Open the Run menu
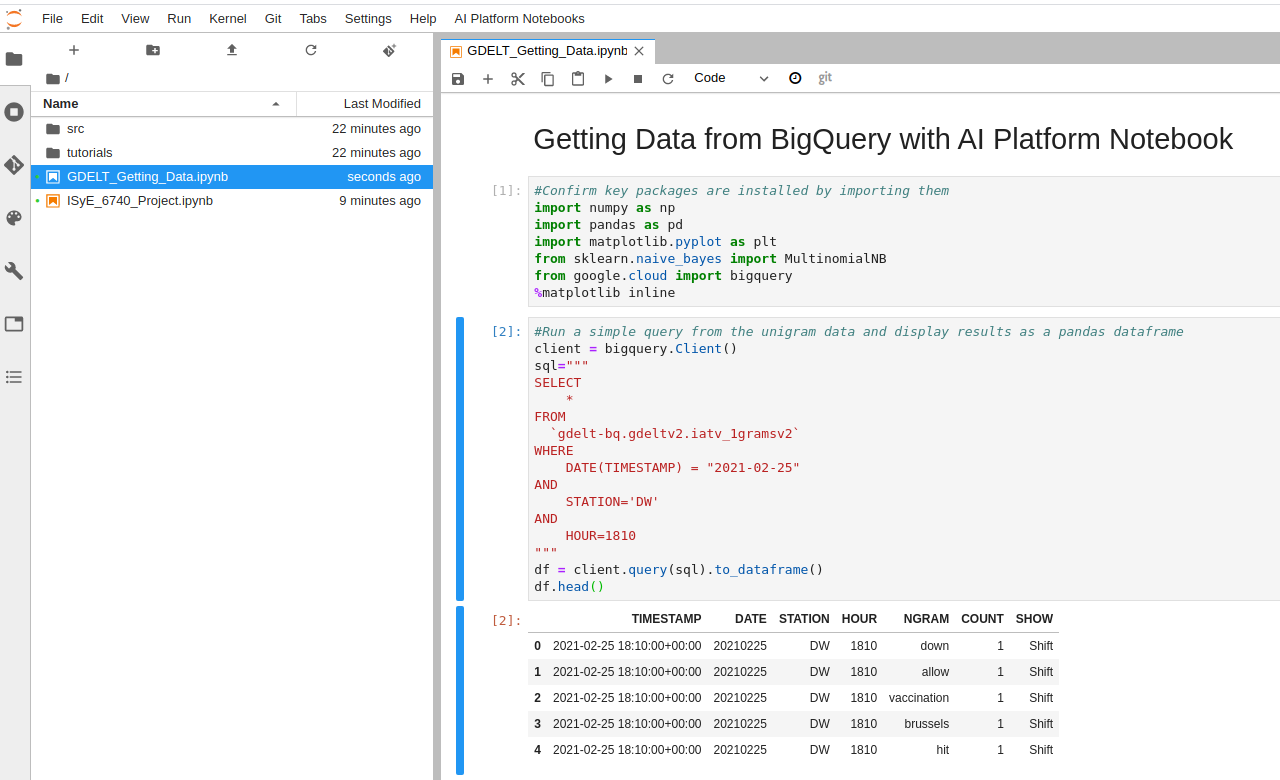 (179, 18)
